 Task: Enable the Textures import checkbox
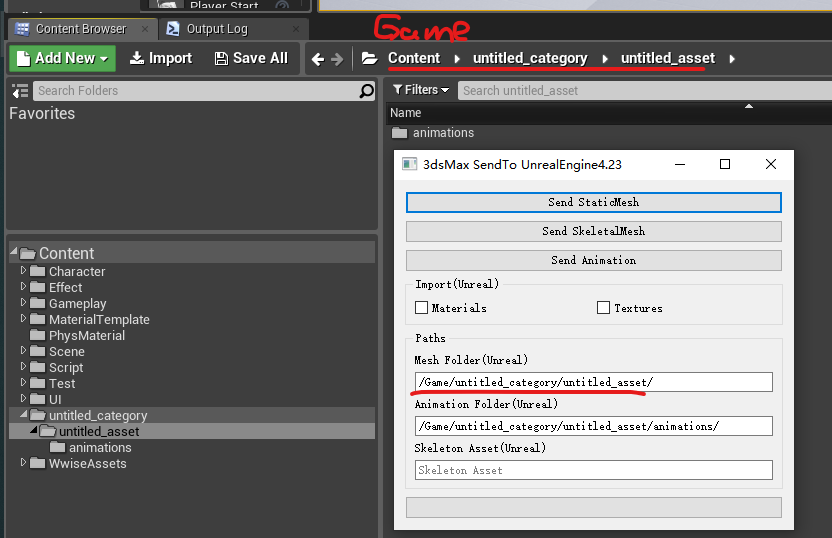pyautogui.click(x=603, y=308)
